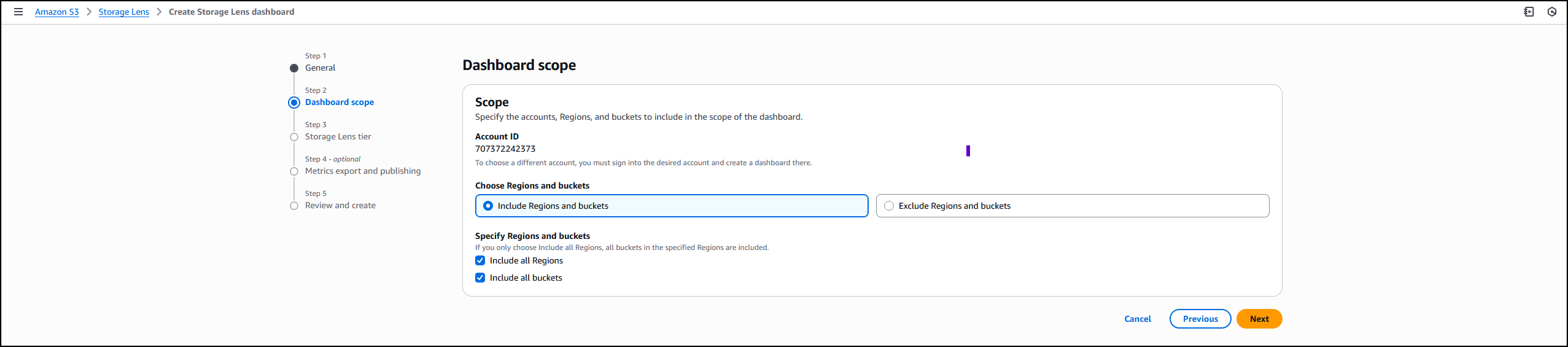Click the General step circle marker
The image size is (1568, 347).
(294, 68)
